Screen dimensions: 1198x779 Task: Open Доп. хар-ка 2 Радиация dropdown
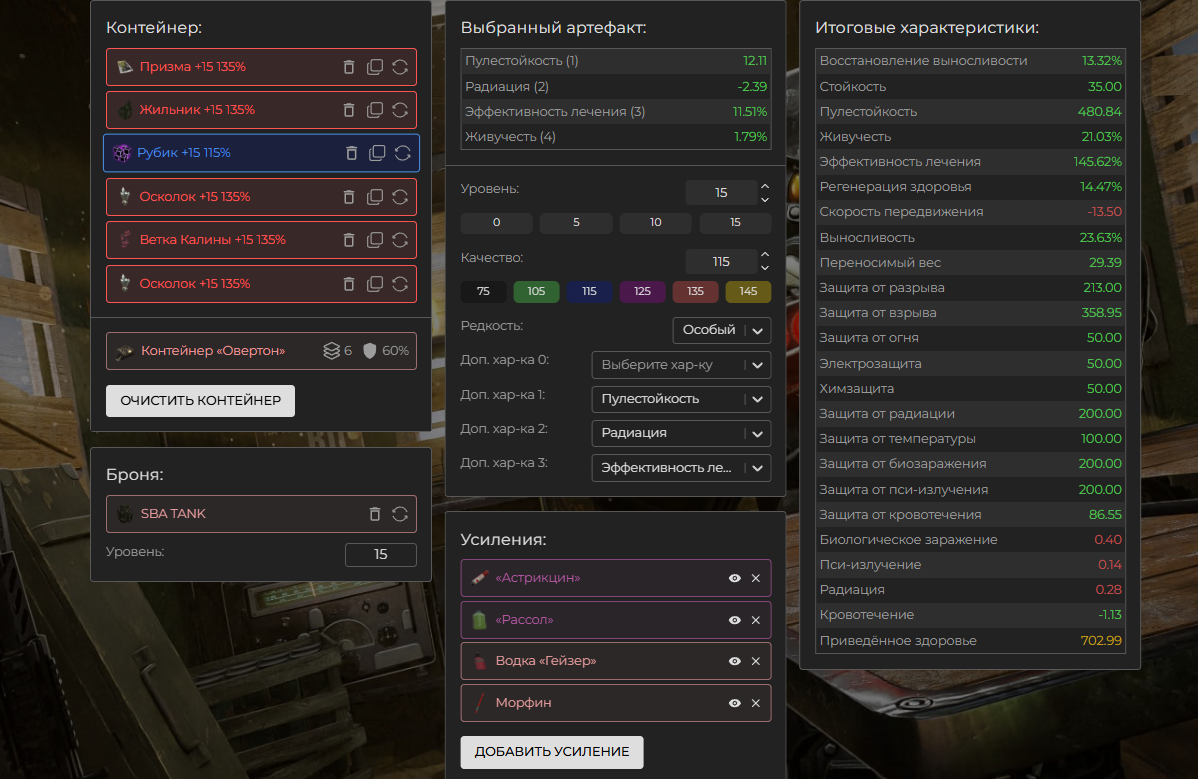click(x=681, y=433)
